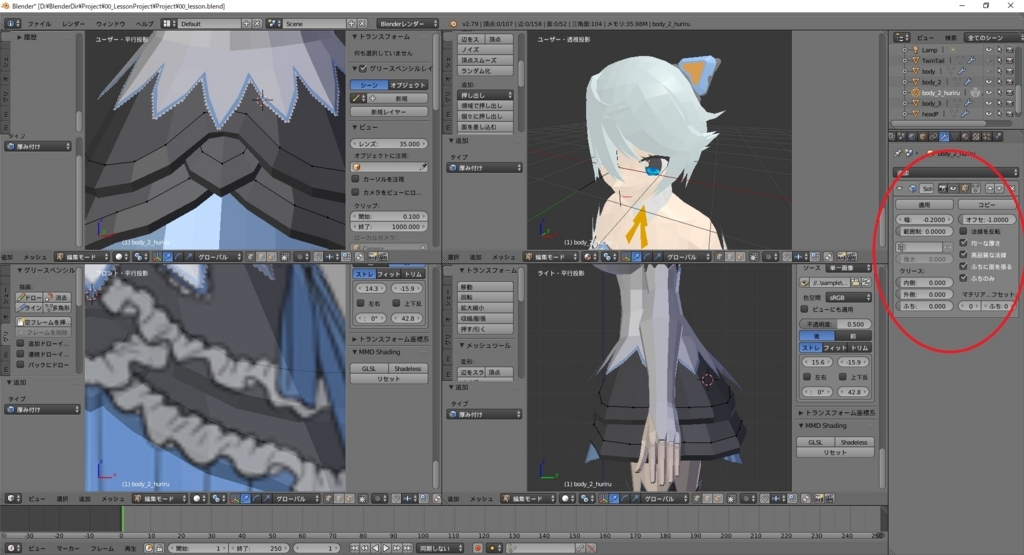1024x555 pixels.
Task: Click Shadeless in bottom-right MMD Shading
Action: (x=854, y=442)
